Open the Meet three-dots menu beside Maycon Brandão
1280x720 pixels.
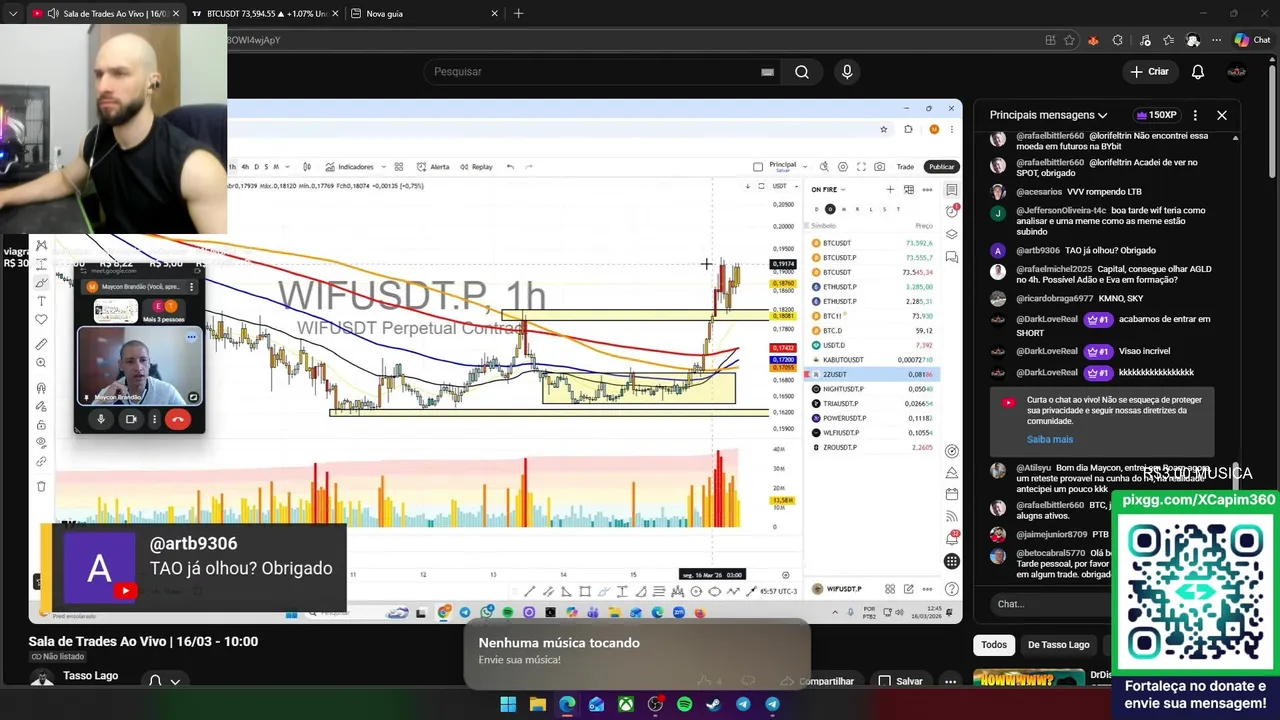(191, 287)
